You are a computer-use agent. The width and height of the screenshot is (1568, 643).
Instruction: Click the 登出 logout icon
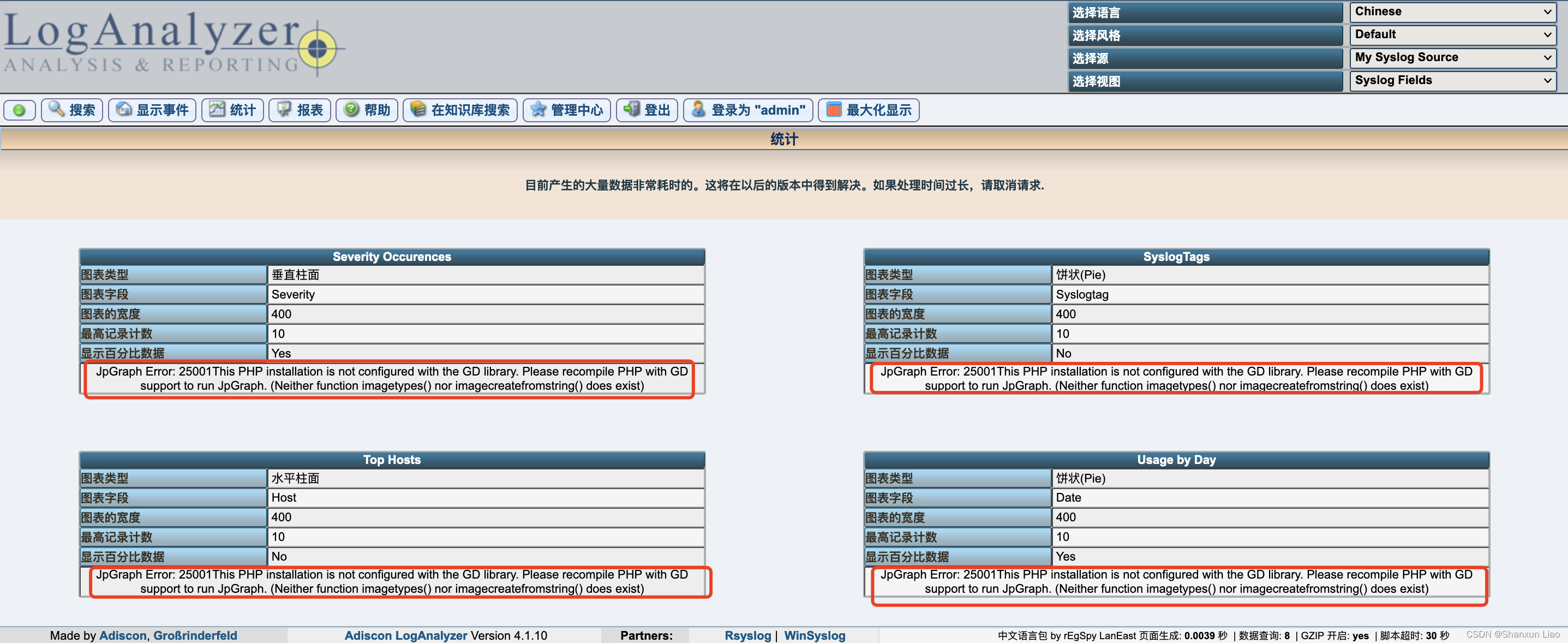tap(647, 110)
